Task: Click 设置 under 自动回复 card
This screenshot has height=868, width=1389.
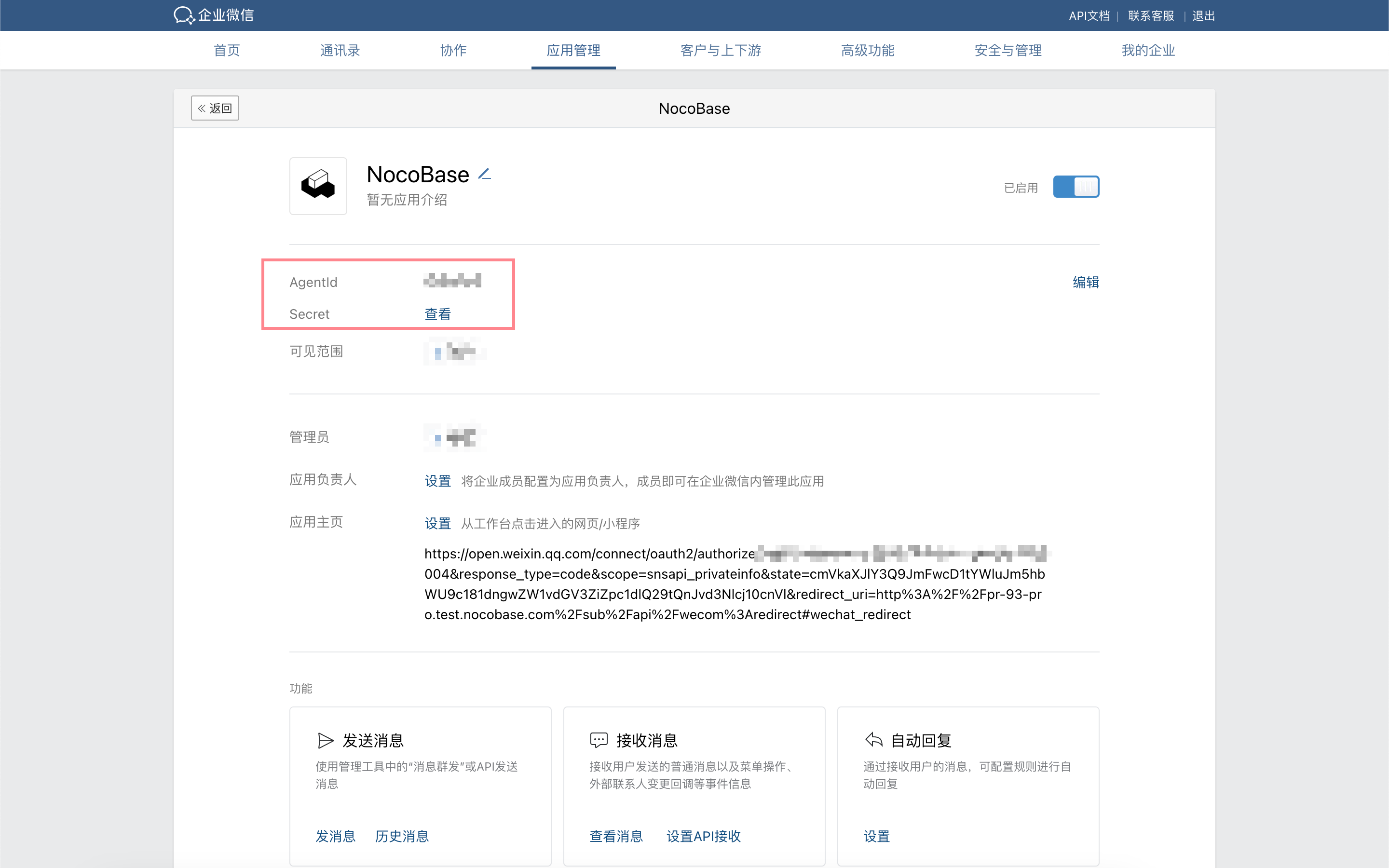Action: (876, 836)
